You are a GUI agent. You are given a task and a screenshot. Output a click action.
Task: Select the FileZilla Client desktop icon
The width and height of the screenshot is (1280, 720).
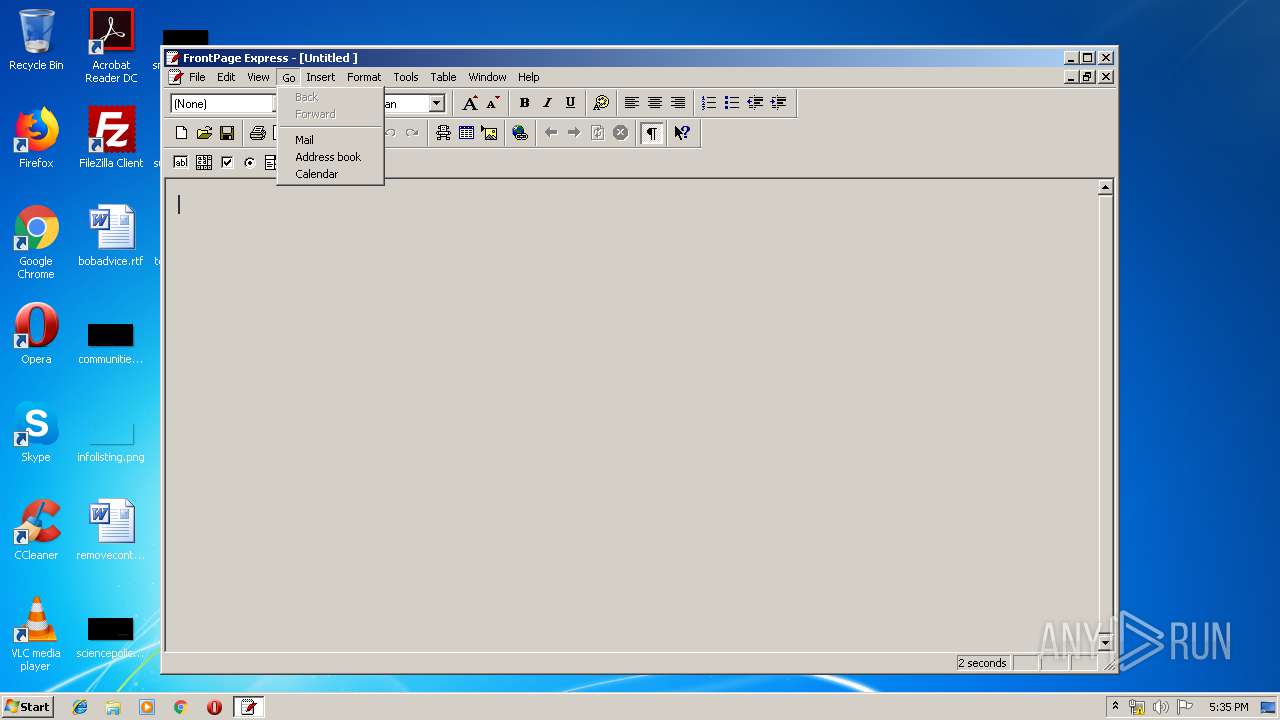pyautogui.click(x=111, y=138)
